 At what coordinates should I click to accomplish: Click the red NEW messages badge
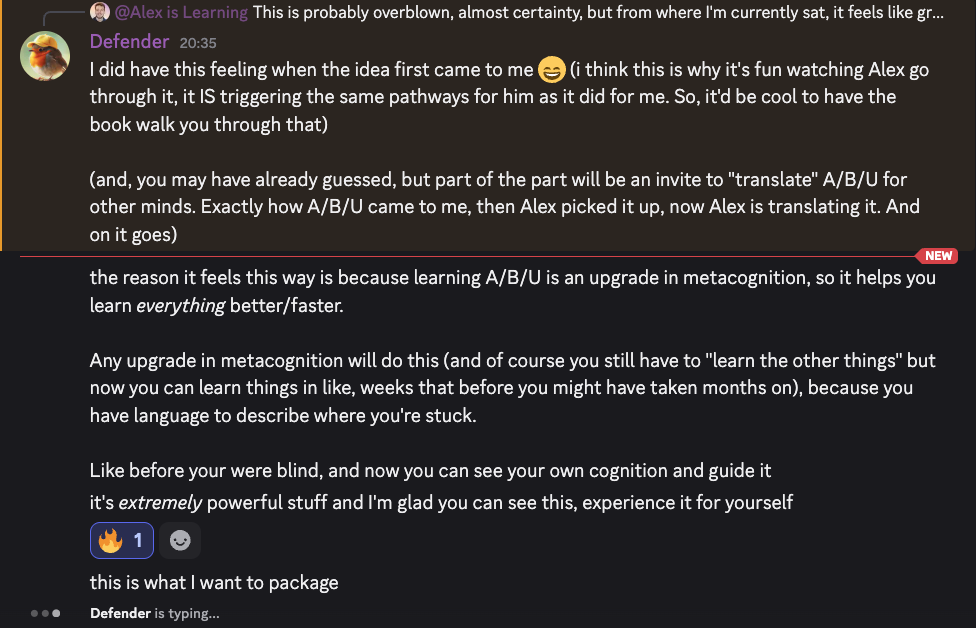click(937, 256)
